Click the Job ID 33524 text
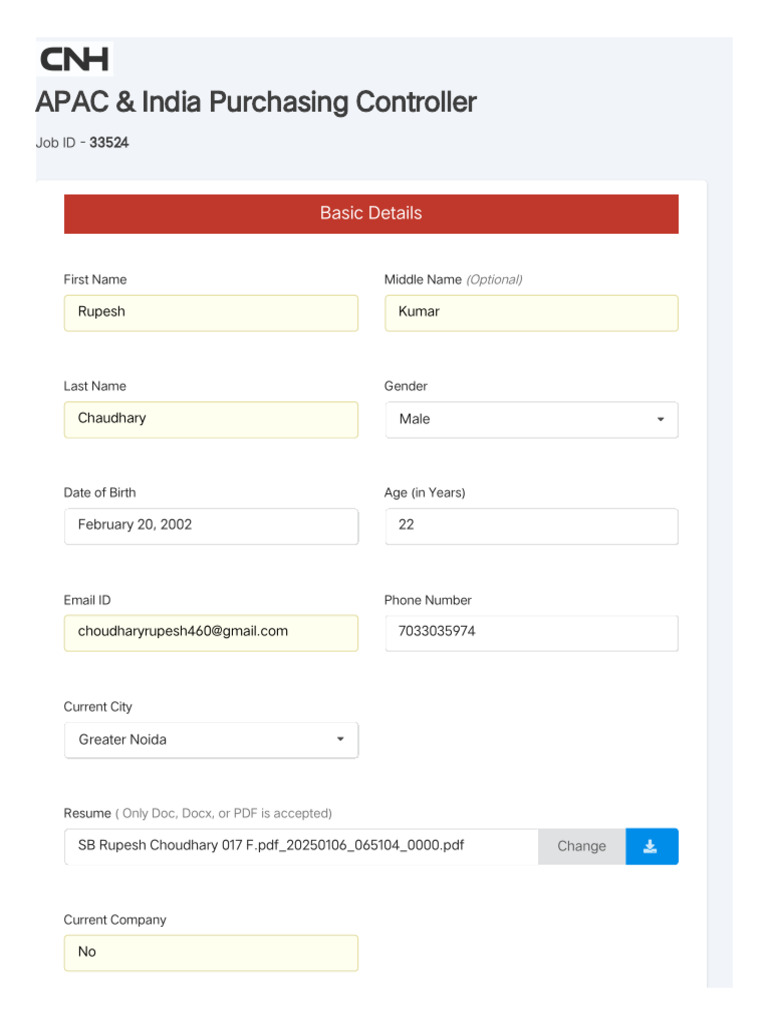The height and width of the screenshot is (1024, 768). (x=82, y=142)
